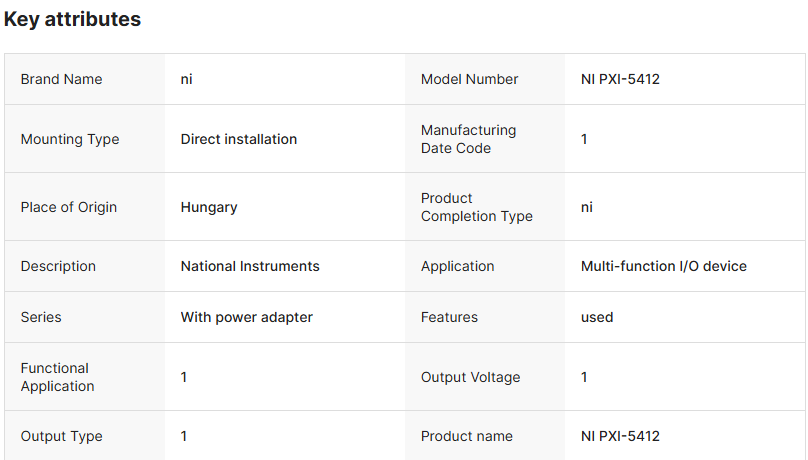Image resolution: width=808 pixels, height=460 pixels.
Task: Click the Manufacturing Date Code label
Action: (x=468, y=139)
